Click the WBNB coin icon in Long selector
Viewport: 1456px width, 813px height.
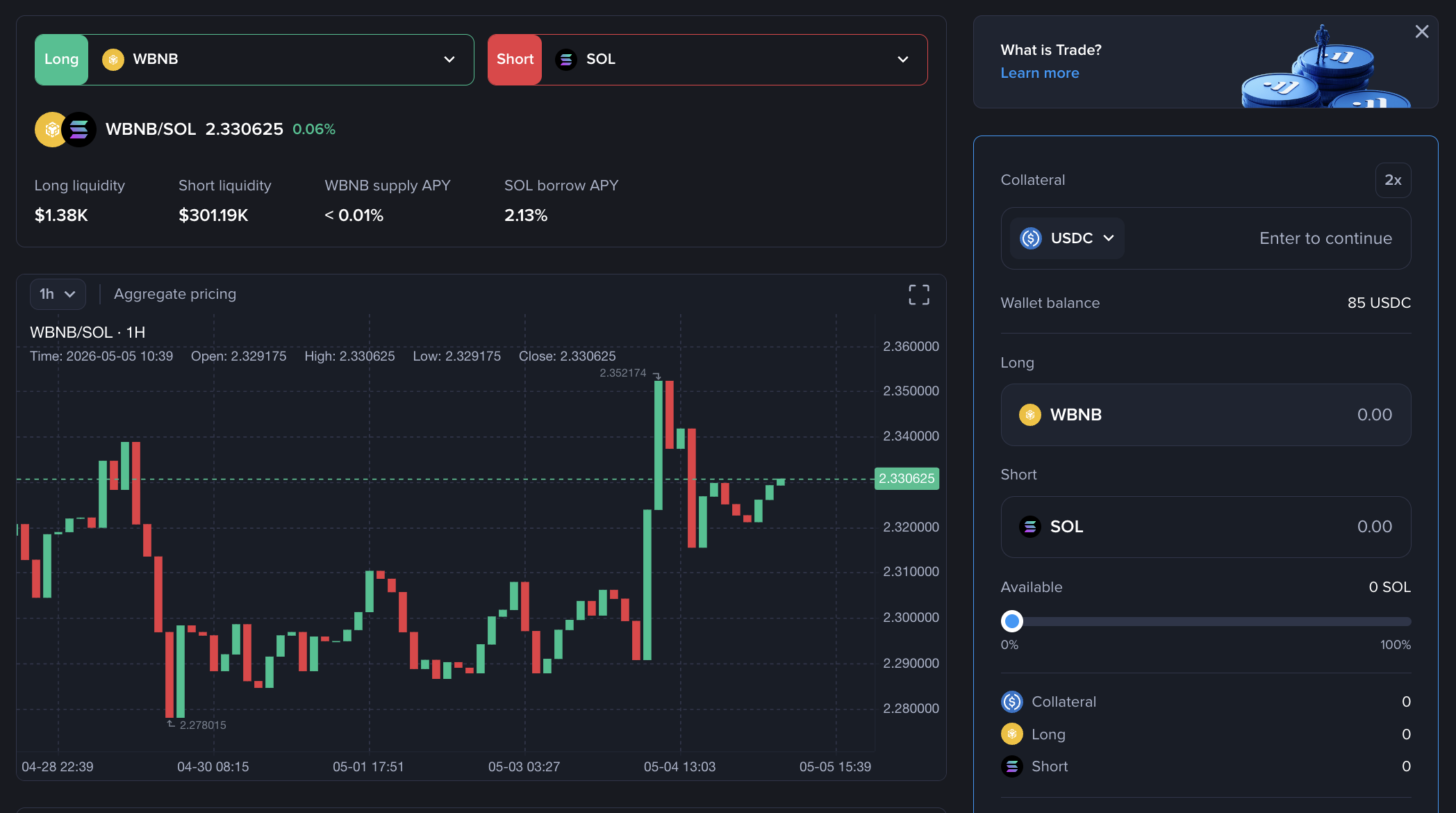coord(113,60)
